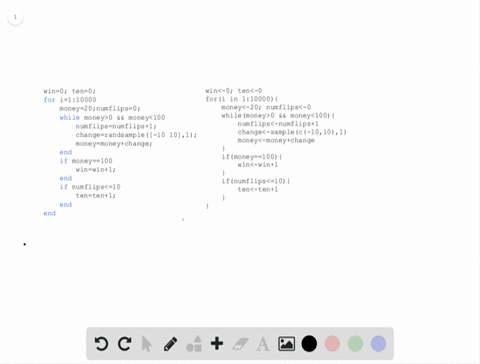Click 'change=randsample([-10 10],1);' line
Image resolution: width=480 pixels, height=364 pixels.
pos(136,135)
